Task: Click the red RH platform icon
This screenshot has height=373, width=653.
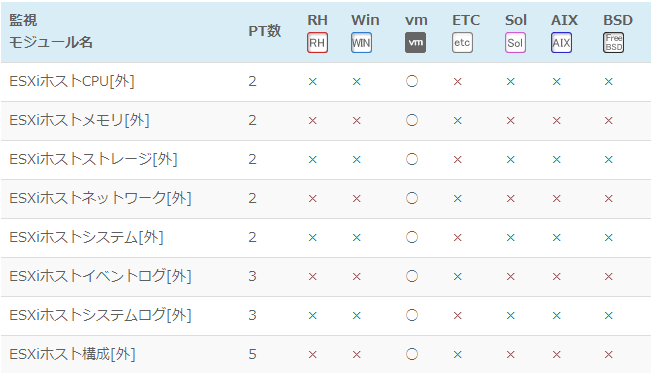Action: point(317,42)
